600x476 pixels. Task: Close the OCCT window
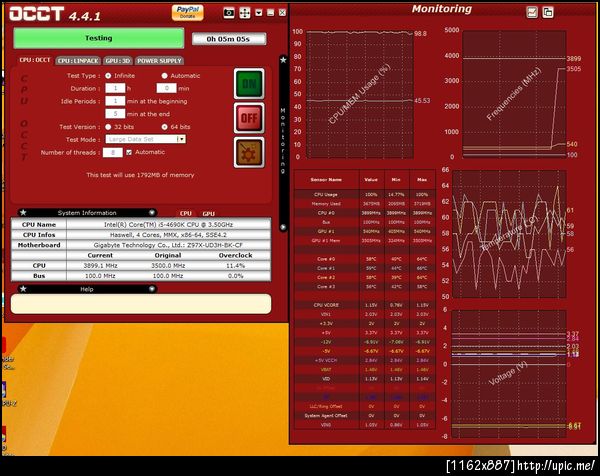point(282,13)
